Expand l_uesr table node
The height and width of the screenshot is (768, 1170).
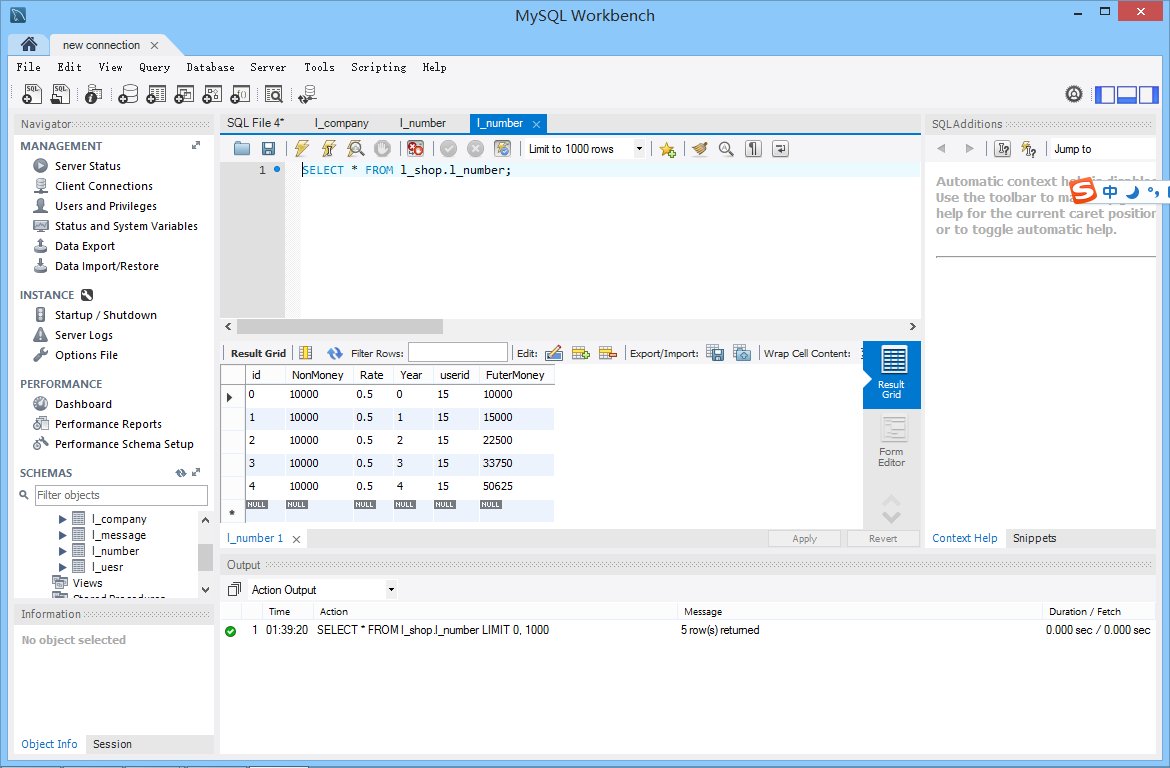63,567
